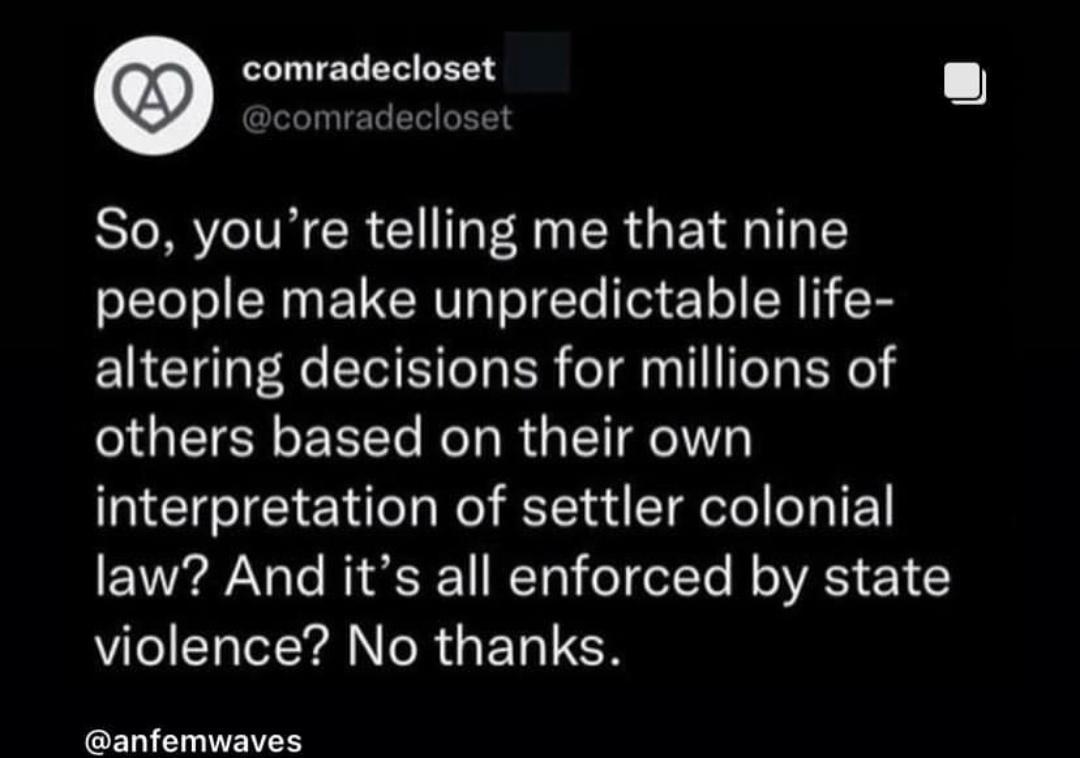Image resolution: width=1080 pixels, height=758 pixels.
Task: Click the @anfemwaves watermark text
Action: (x=190, y=740)
